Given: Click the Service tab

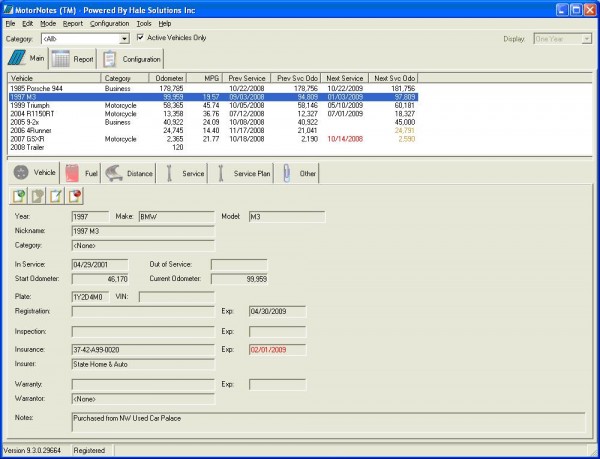Looking at the screenshot, I should coord(186,173).
